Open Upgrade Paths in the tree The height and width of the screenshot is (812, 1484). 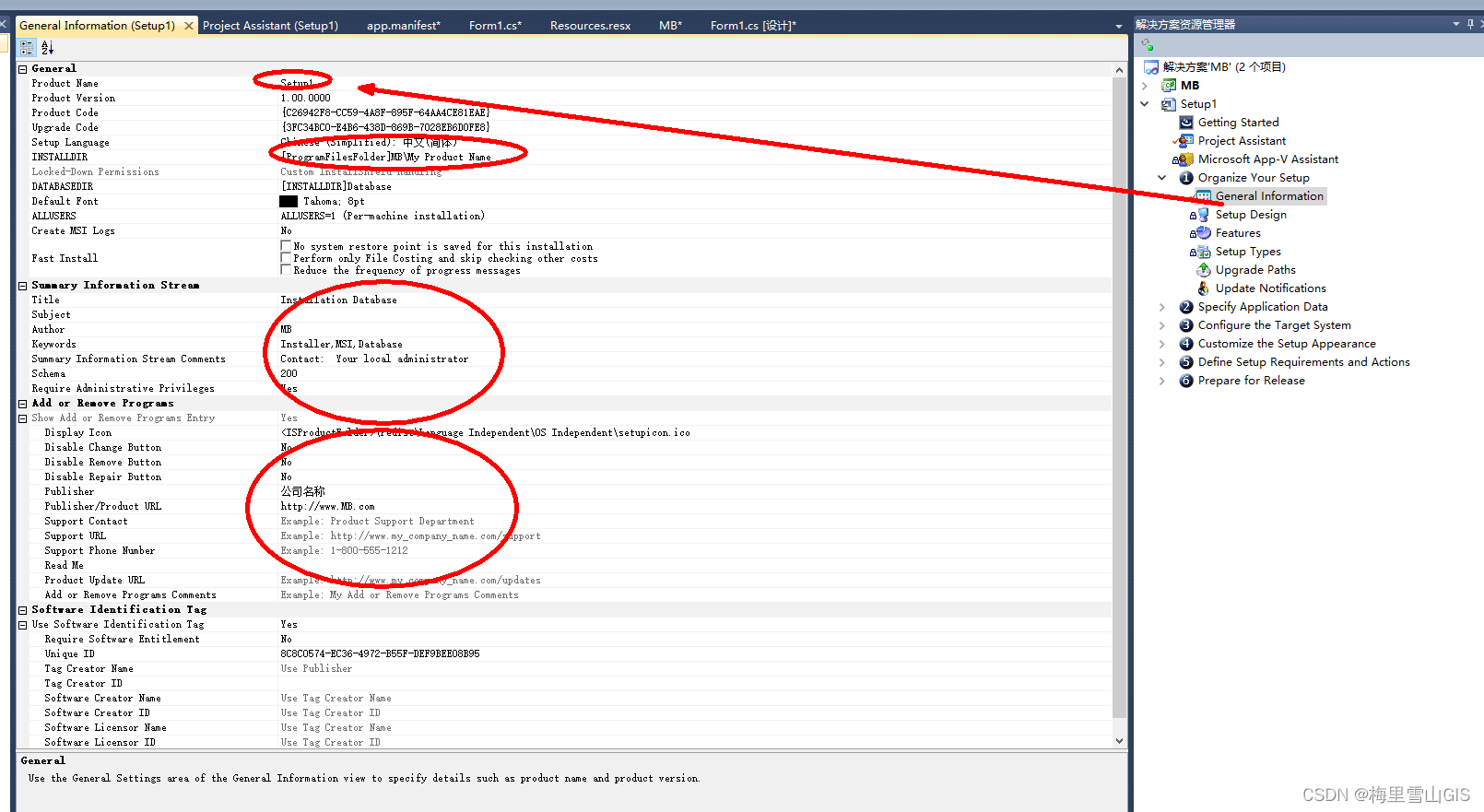coord(1255,270)
